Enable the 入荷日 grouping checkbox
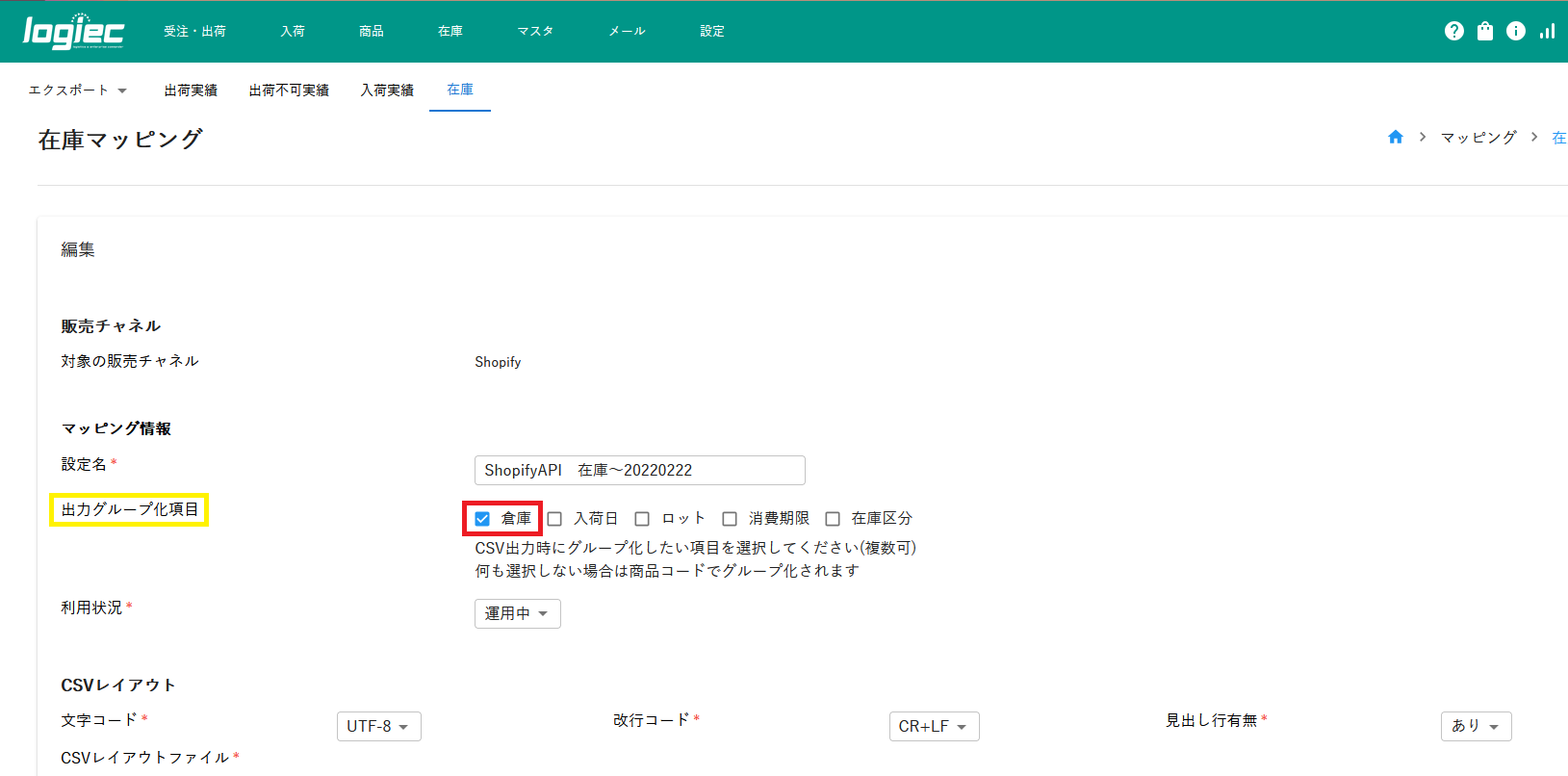This screenshot has width=1568, height=776. (554, 519)
